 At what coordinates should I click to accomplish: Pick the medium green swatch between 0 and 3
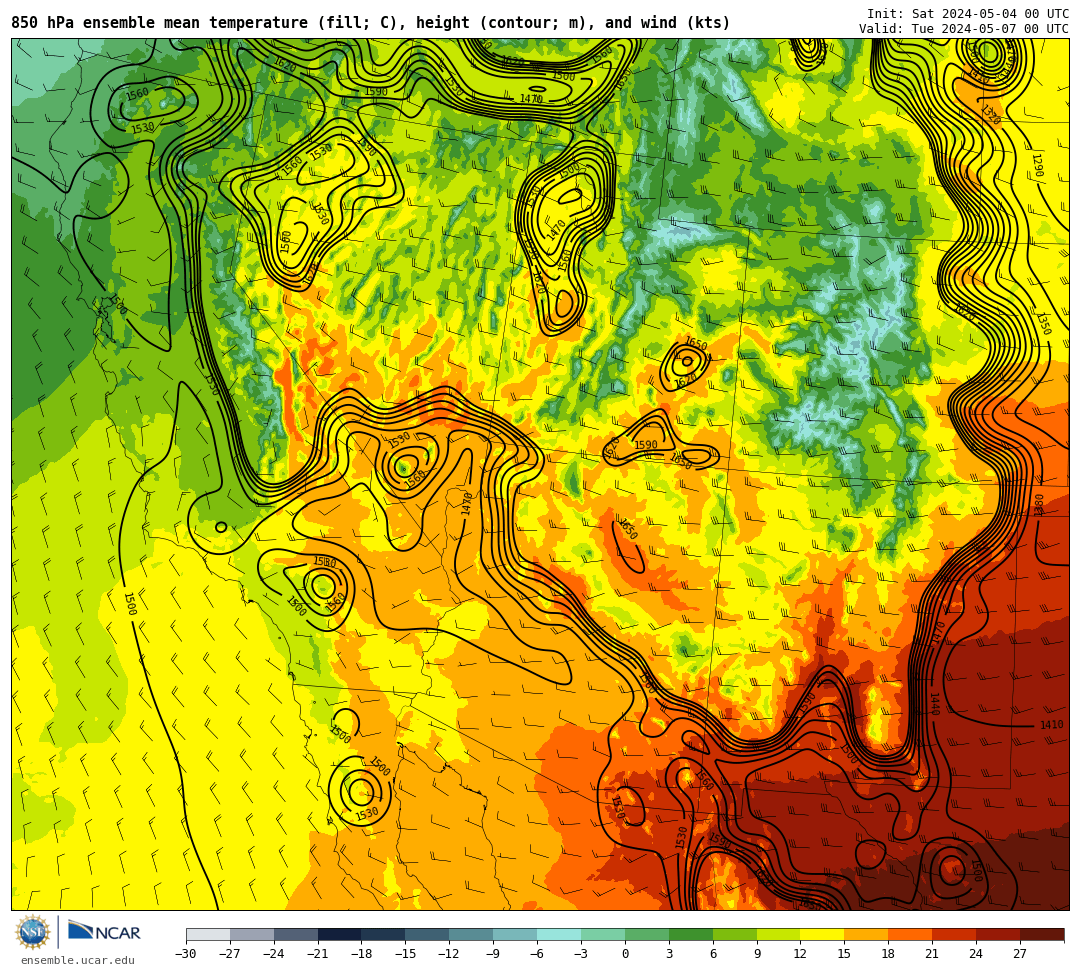click(x=647, y=934)
